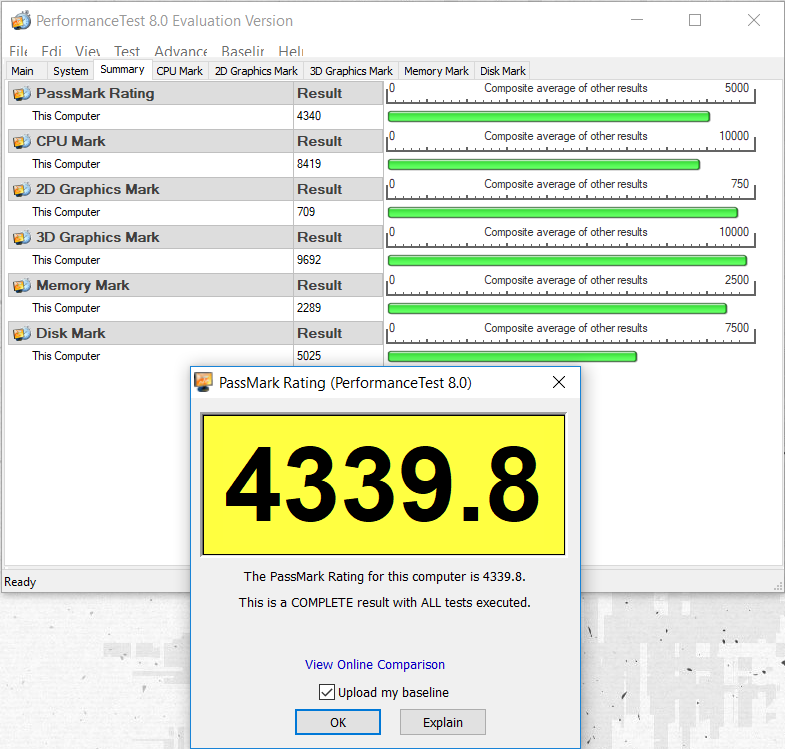Click the PassMark Rating row icon
The width and height of the screenshot is (785, 749).
22,94
